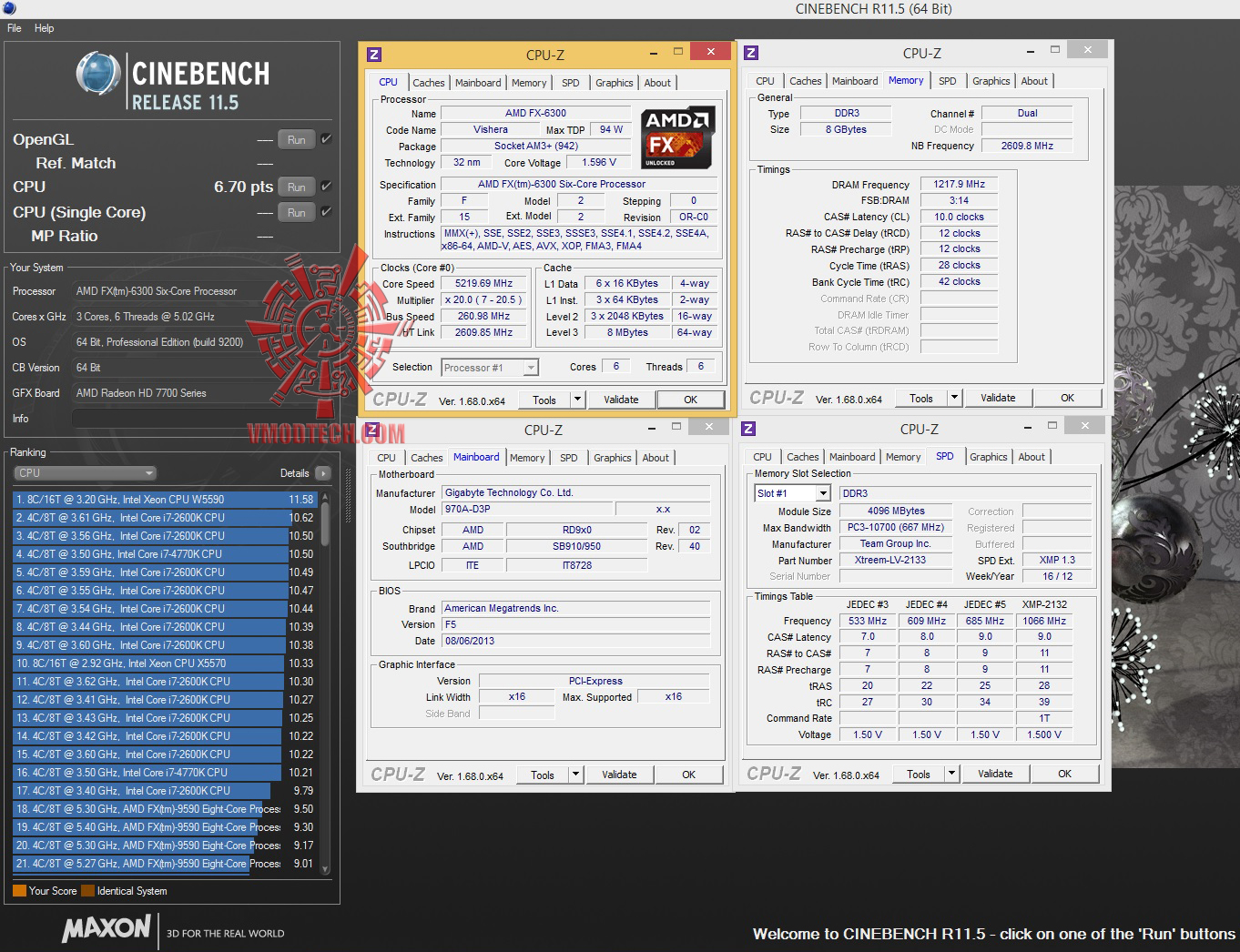The height and width of the screenshot is (952, 1240).
Task: Expand Tools dropdown arrow in CPU-Z CPU window
Action: click(x=577, y=400)
